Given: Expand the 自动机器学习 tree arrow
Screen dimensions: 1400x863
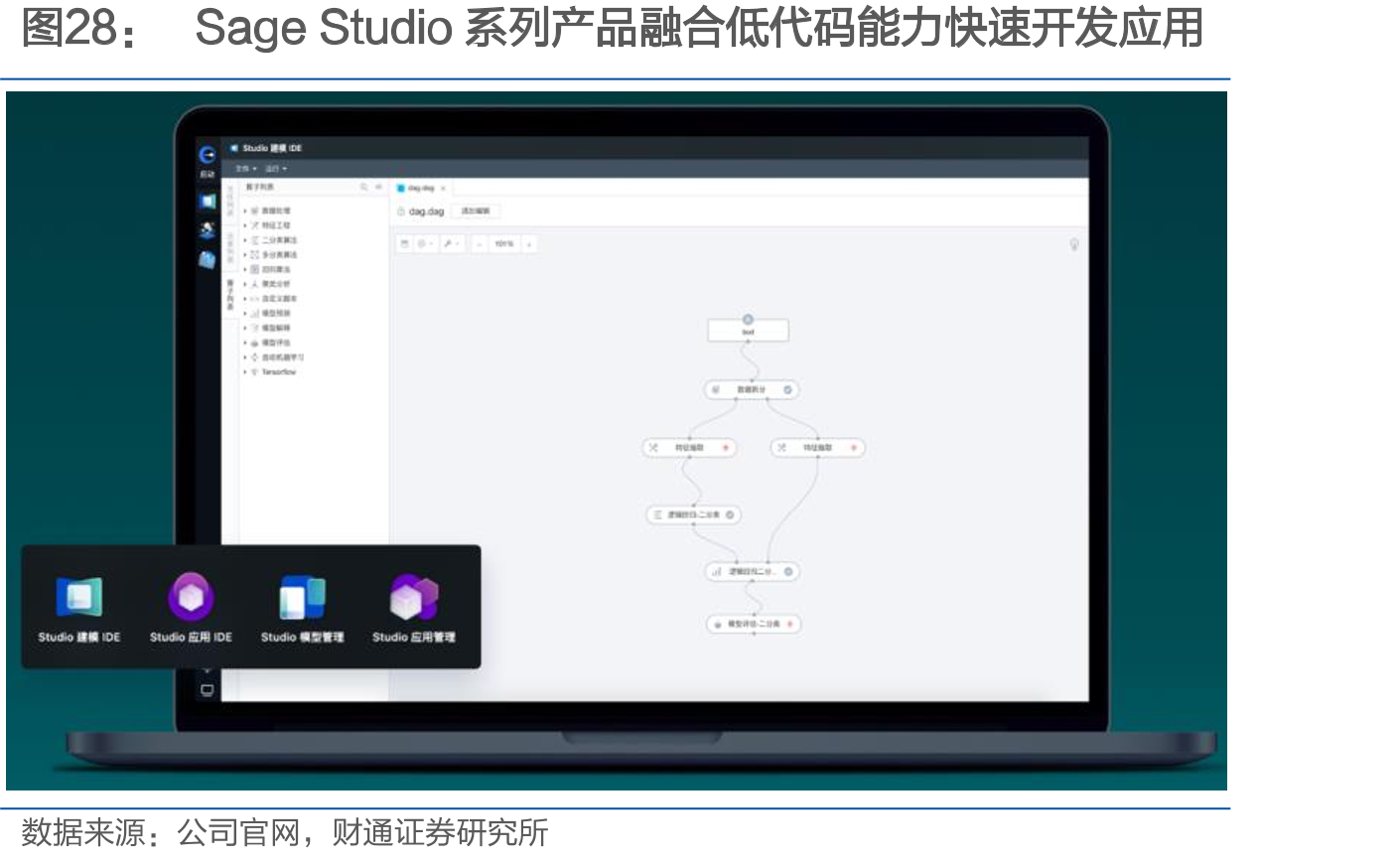Looking at the screenshot, I should [x=245, y=357].
